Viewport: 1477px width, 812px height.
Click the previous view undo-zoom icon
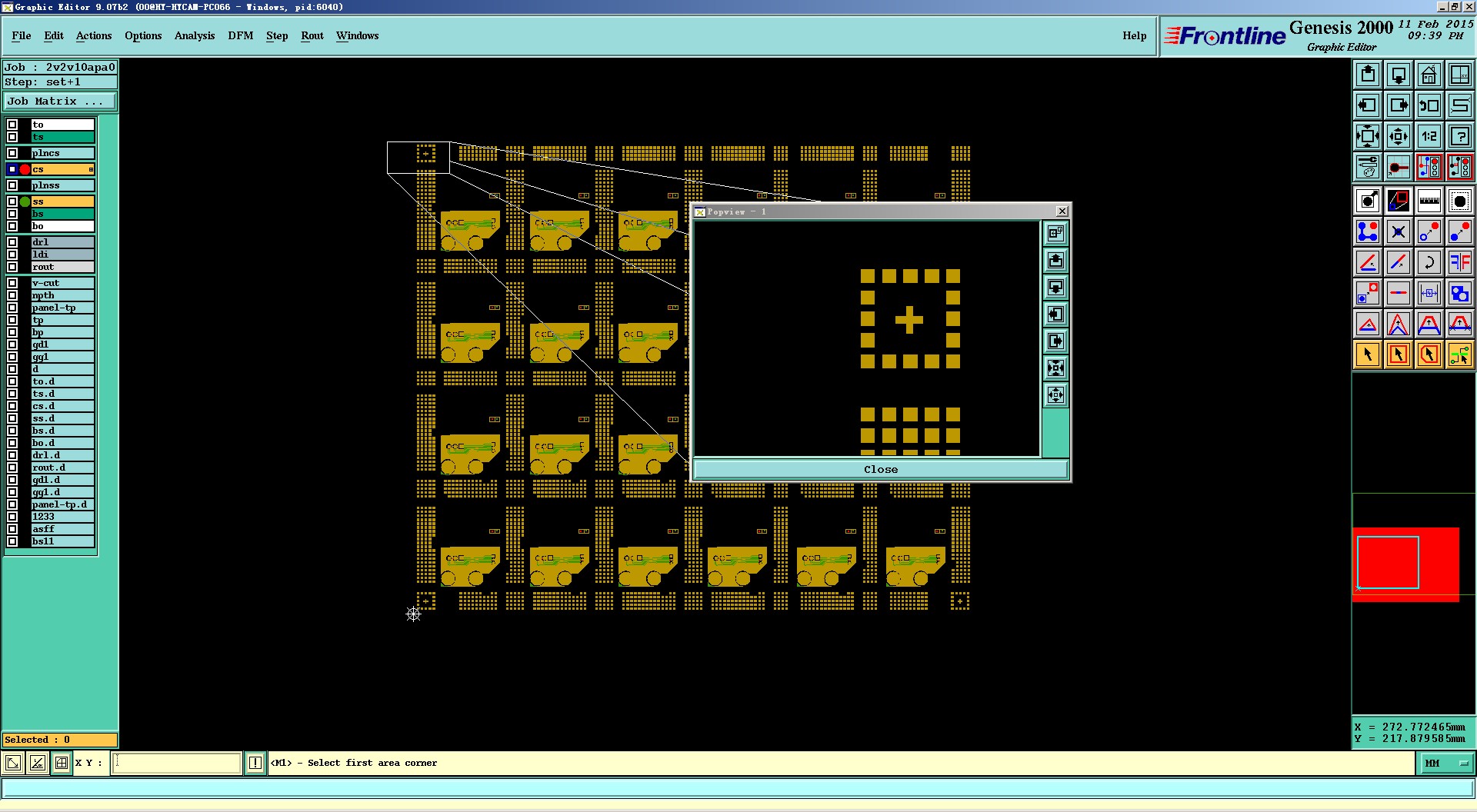click(1429, 105)
